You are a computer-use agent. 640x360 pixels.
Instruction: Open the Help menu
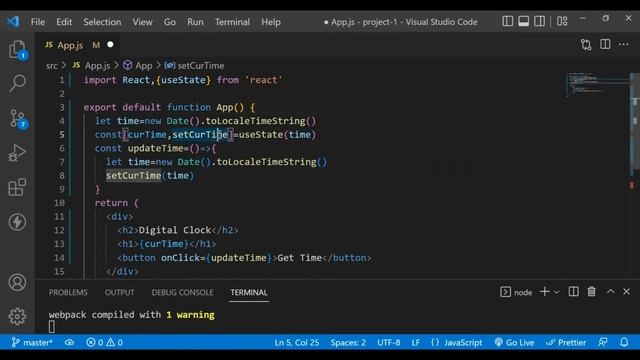pos(271,22)
